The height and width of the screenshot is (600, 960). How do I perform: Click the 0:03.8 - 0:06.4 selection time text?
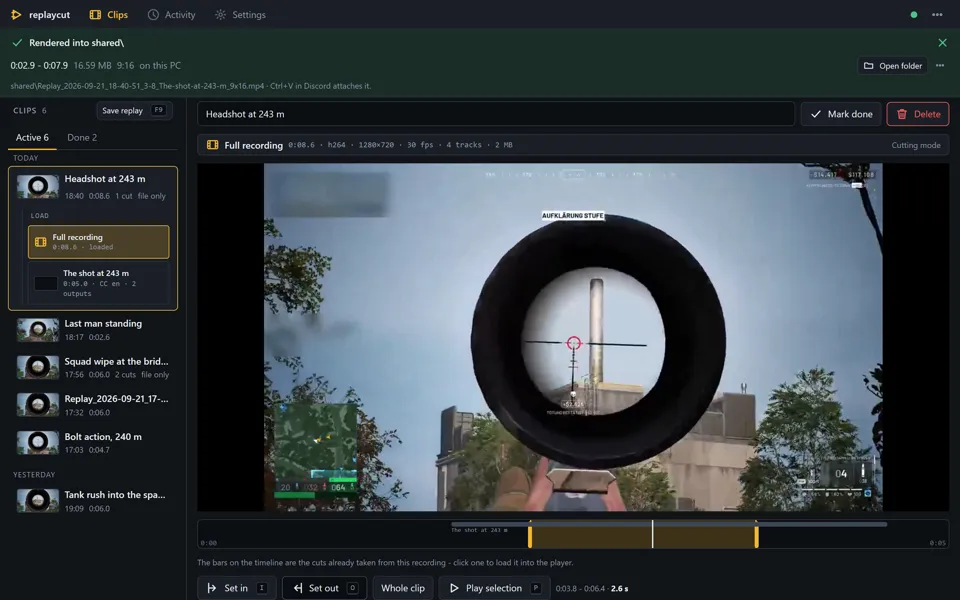tap(580, 588)
